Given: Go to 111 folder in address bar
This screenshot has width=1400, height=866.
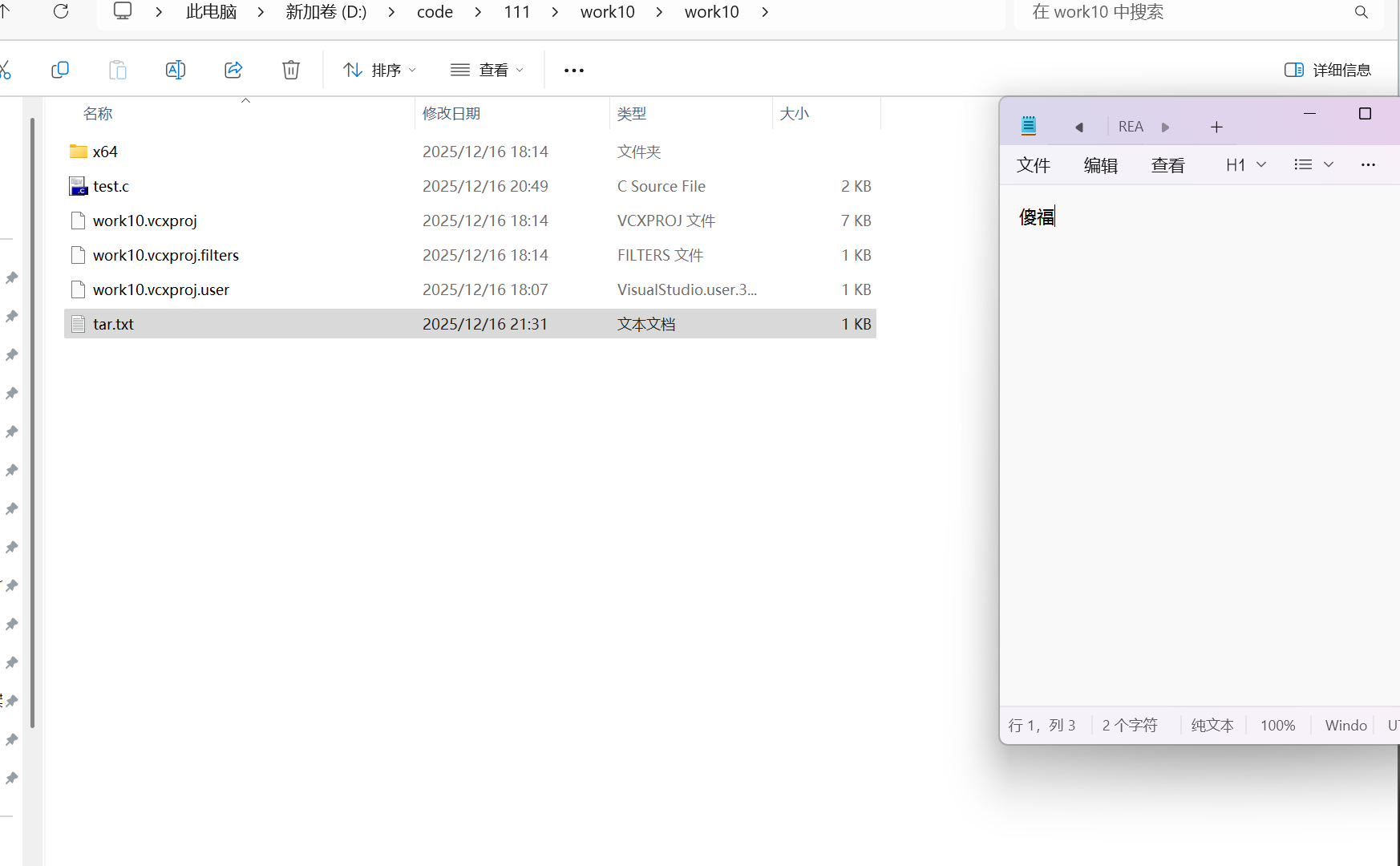Looking at the screenshot, I should 517,12.
